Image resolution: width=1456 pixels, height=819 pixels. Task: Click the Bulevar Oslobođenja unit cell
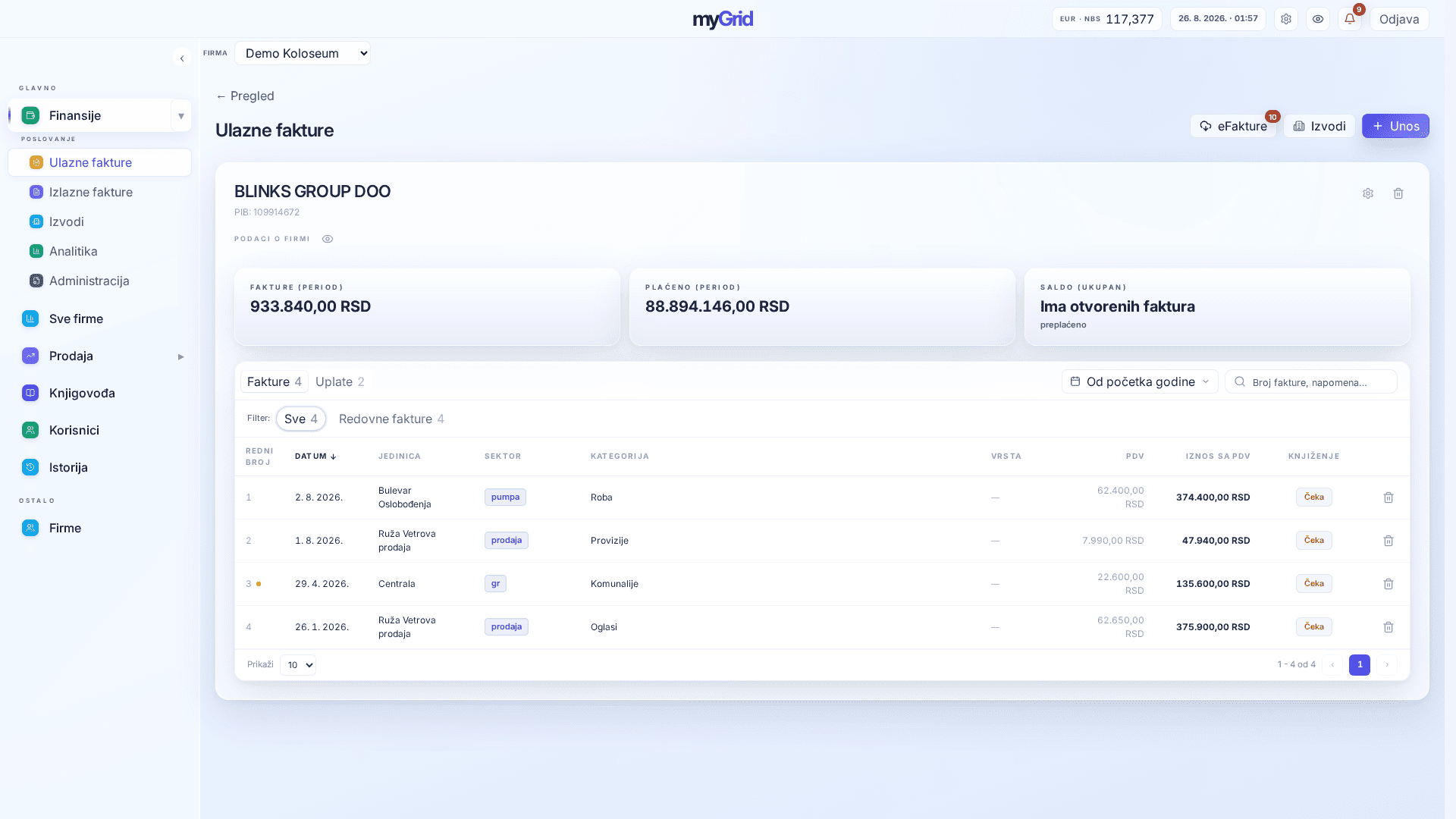click(x=405, y=497)
